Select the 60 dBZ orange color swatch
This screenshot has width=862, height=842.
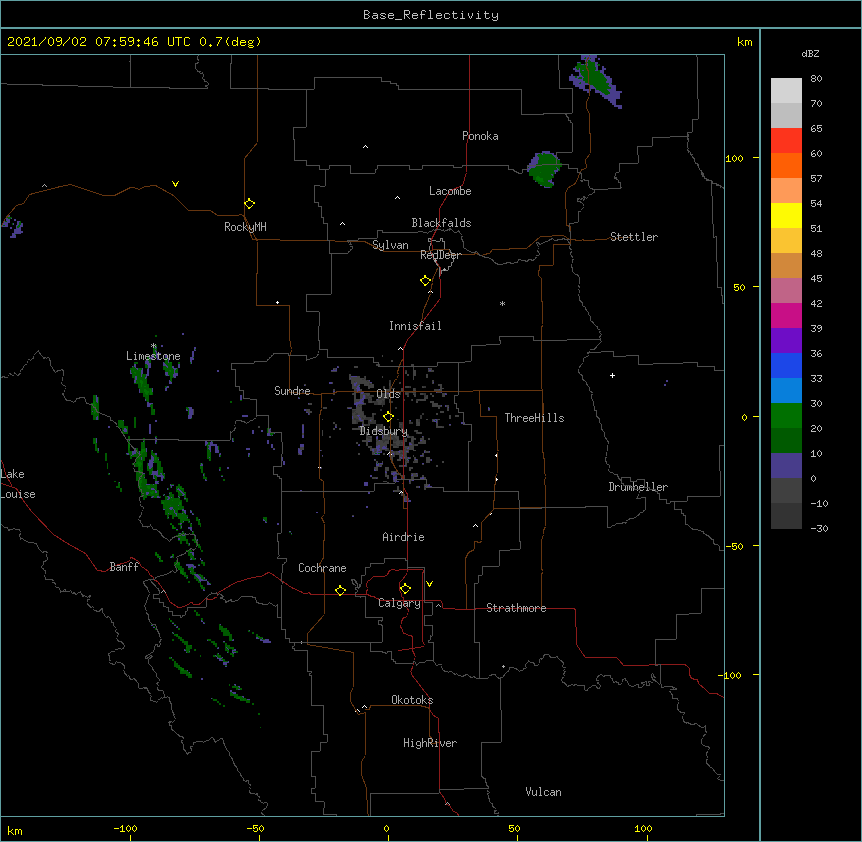tap(786, 165)
